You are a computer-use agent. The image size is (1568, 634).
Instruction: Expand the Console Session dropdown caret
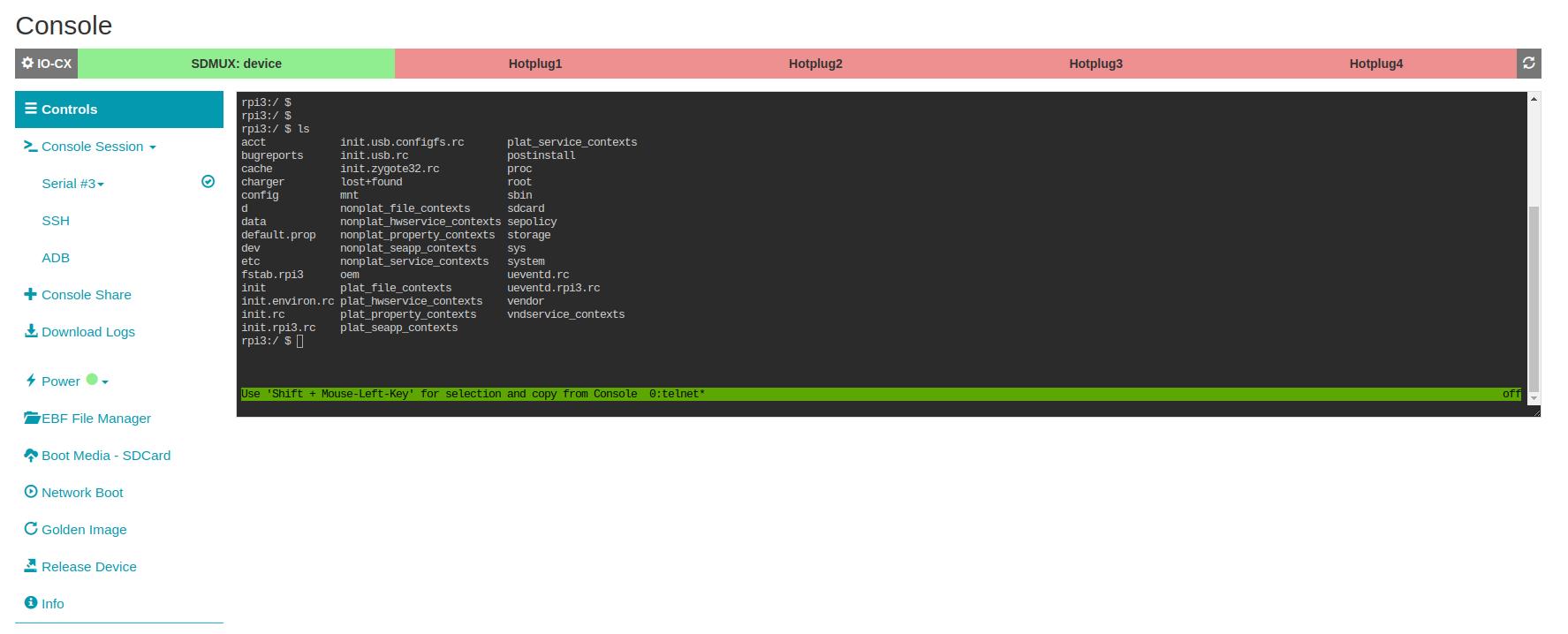click(x=153, y=147)
